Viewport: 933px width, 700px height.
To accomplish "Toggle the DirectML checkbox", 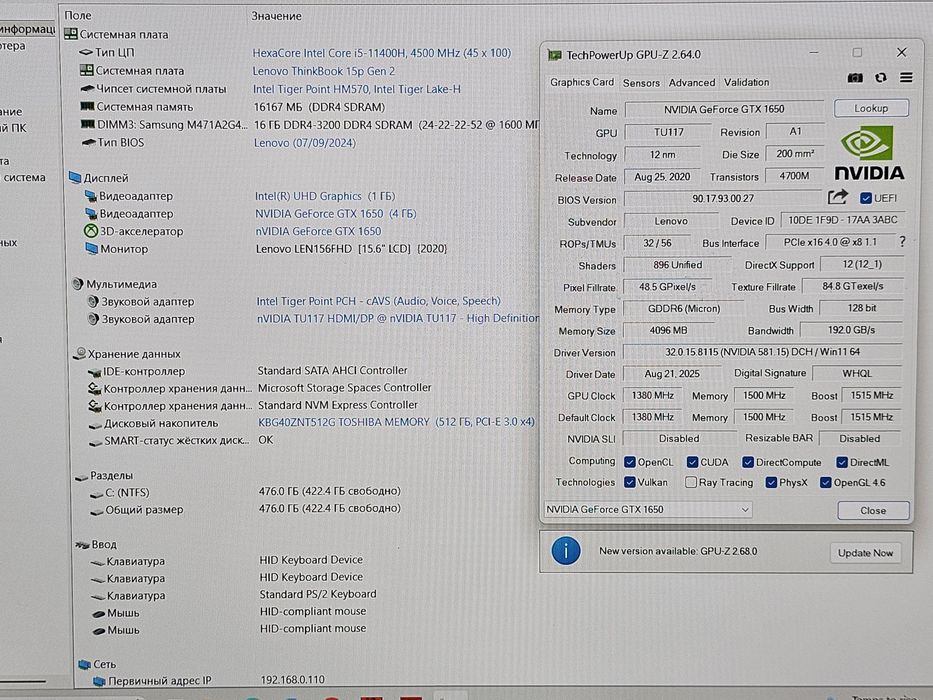I will 841,462.
